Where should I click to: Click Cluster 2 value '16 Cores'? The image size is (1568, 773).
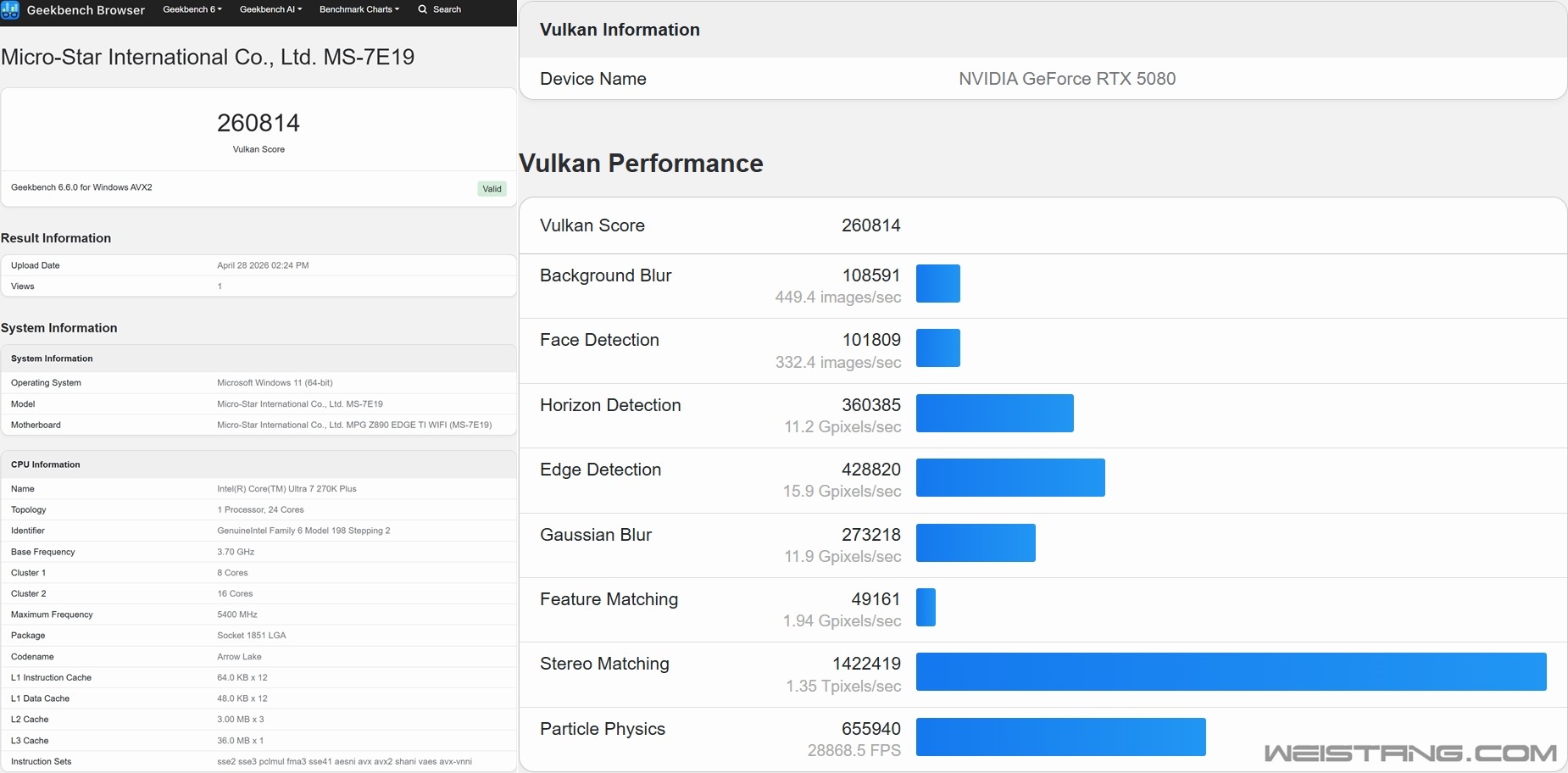pos(235,594)
